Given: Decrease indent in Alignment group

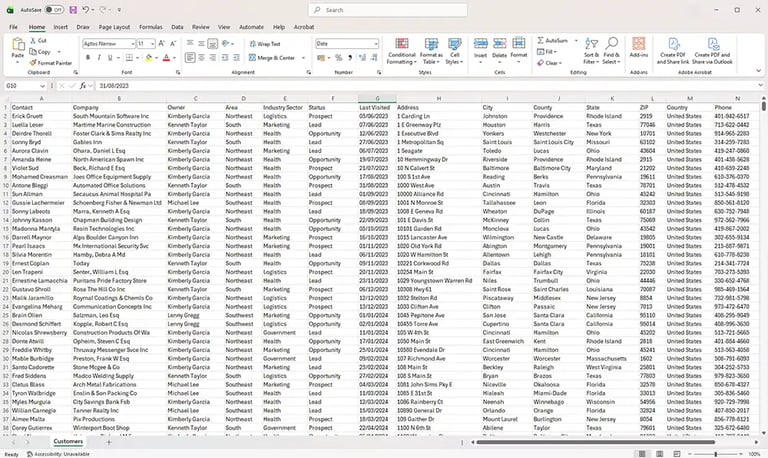Looking at the screenshot, I should 225,58.
